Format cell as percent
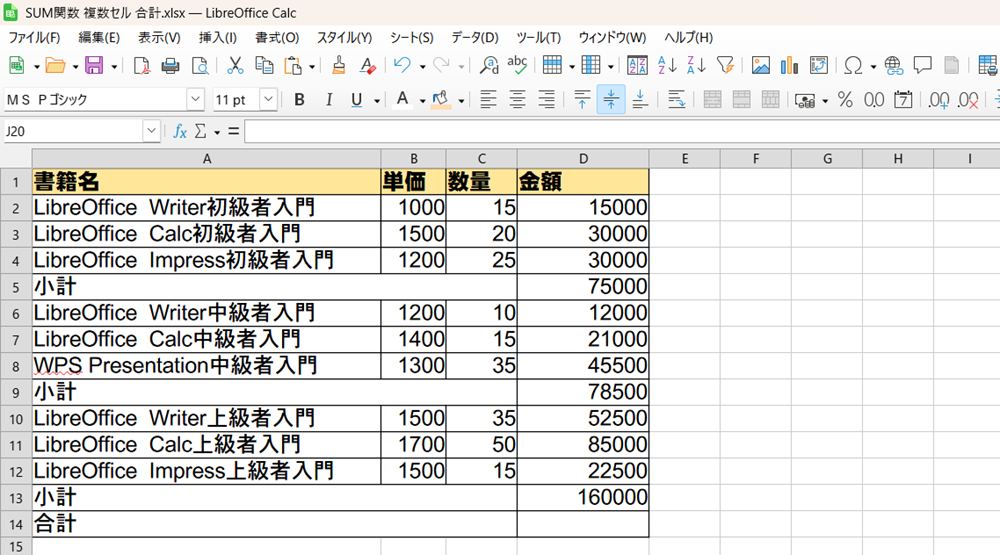This screenshot has height=555, width=1000. tap(845, 100)
